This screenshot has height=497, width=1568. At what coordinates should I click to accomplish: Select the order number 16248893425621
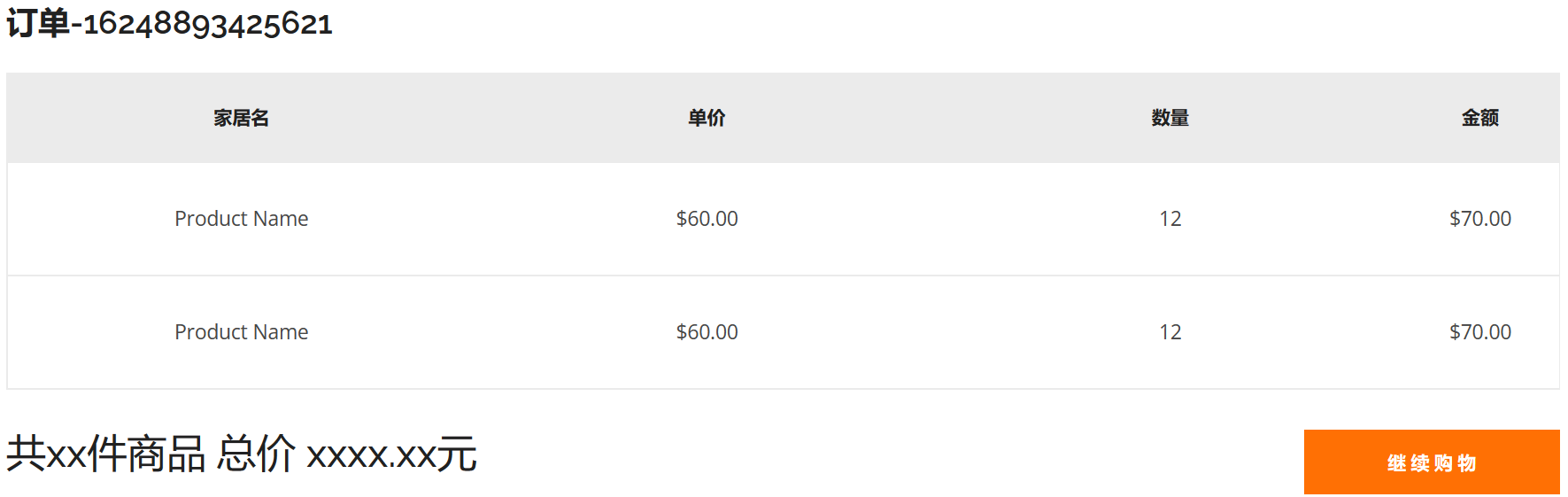pos(208,24)
